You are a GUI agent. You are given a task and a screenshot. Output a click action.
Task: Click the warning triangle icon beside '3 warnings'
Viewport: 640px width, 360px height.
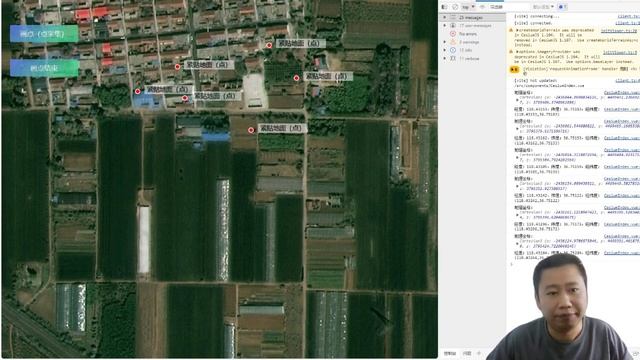tap(453, 42)
